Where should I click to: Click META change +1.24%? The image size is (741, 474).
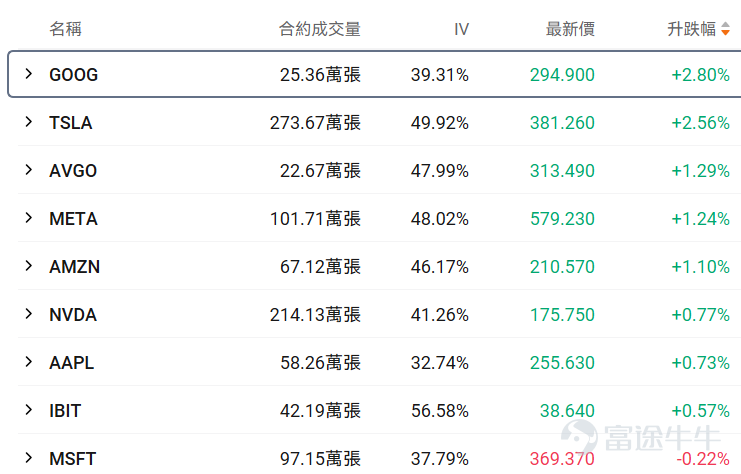[x=701, y=219]
